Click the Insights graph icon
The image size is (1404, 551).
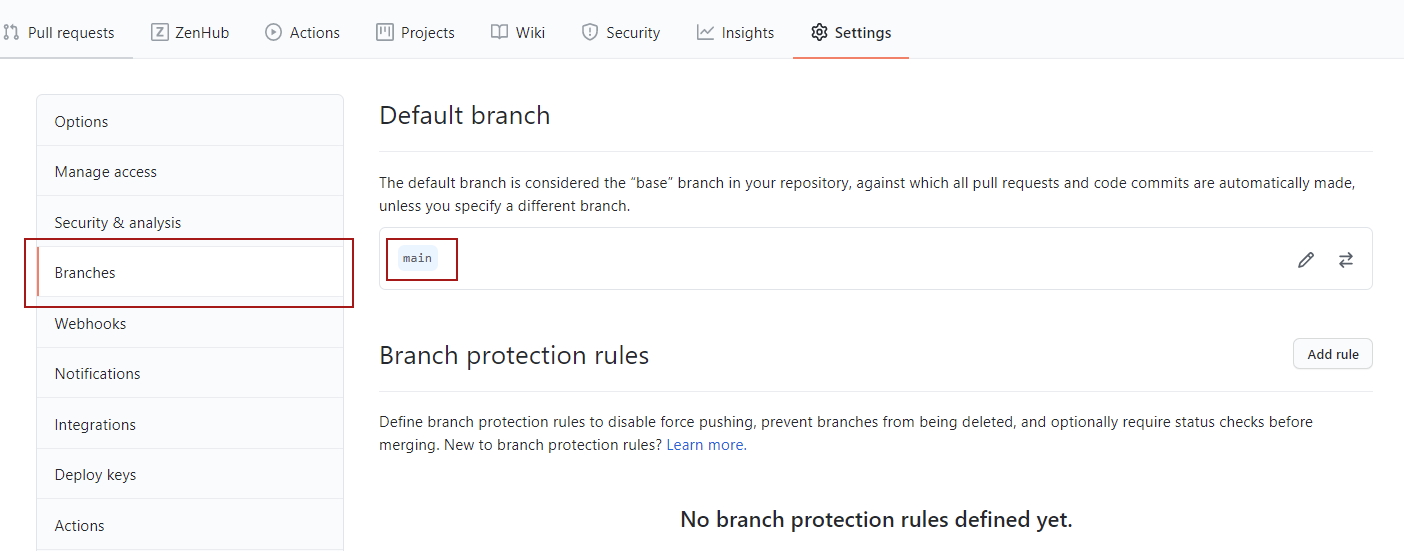[x=705, y=32]
